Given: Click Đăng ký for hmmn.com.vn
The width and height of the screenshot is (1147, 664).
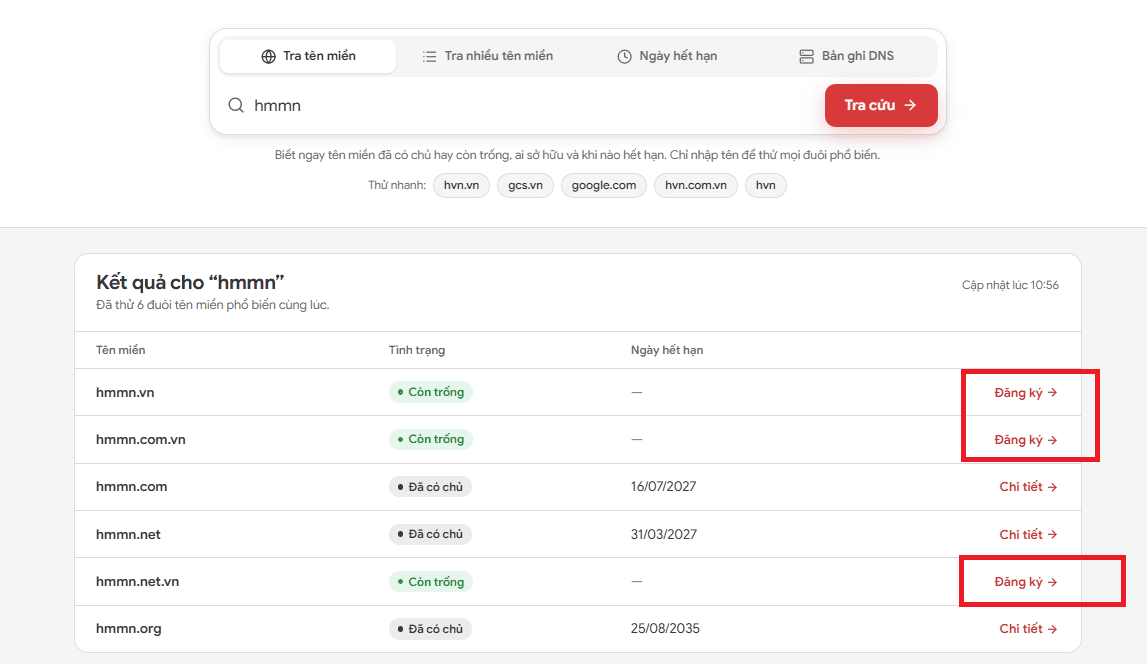Looking at the screenshot, I should tap(1026, 439).
